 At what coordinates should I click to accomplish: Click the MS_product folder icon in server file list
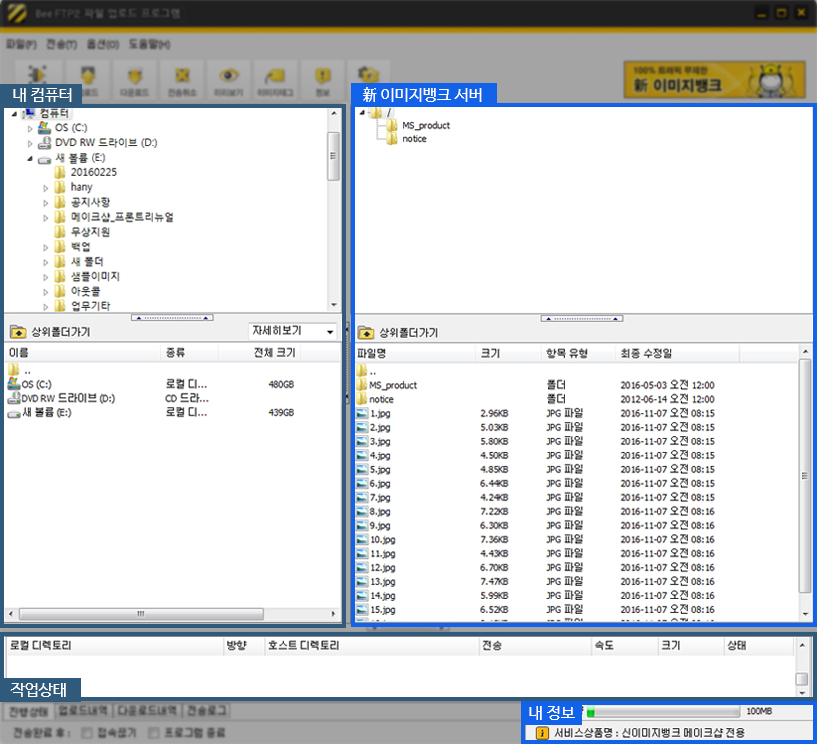[362, 385]
